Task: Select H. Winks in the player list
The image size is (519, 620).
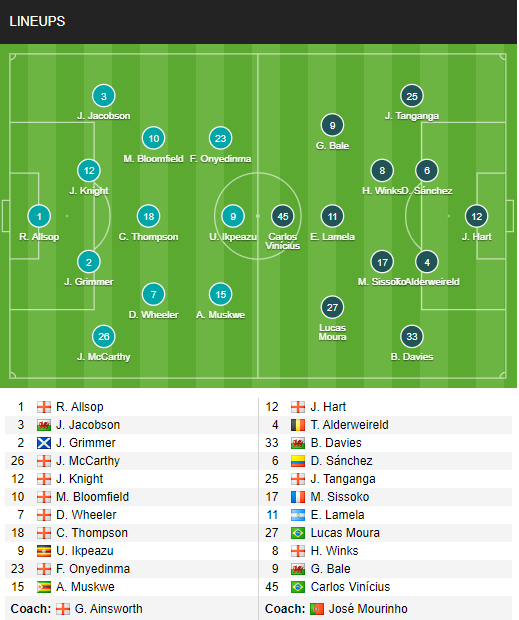Action: pyautogui.click(x=334, y=551)
